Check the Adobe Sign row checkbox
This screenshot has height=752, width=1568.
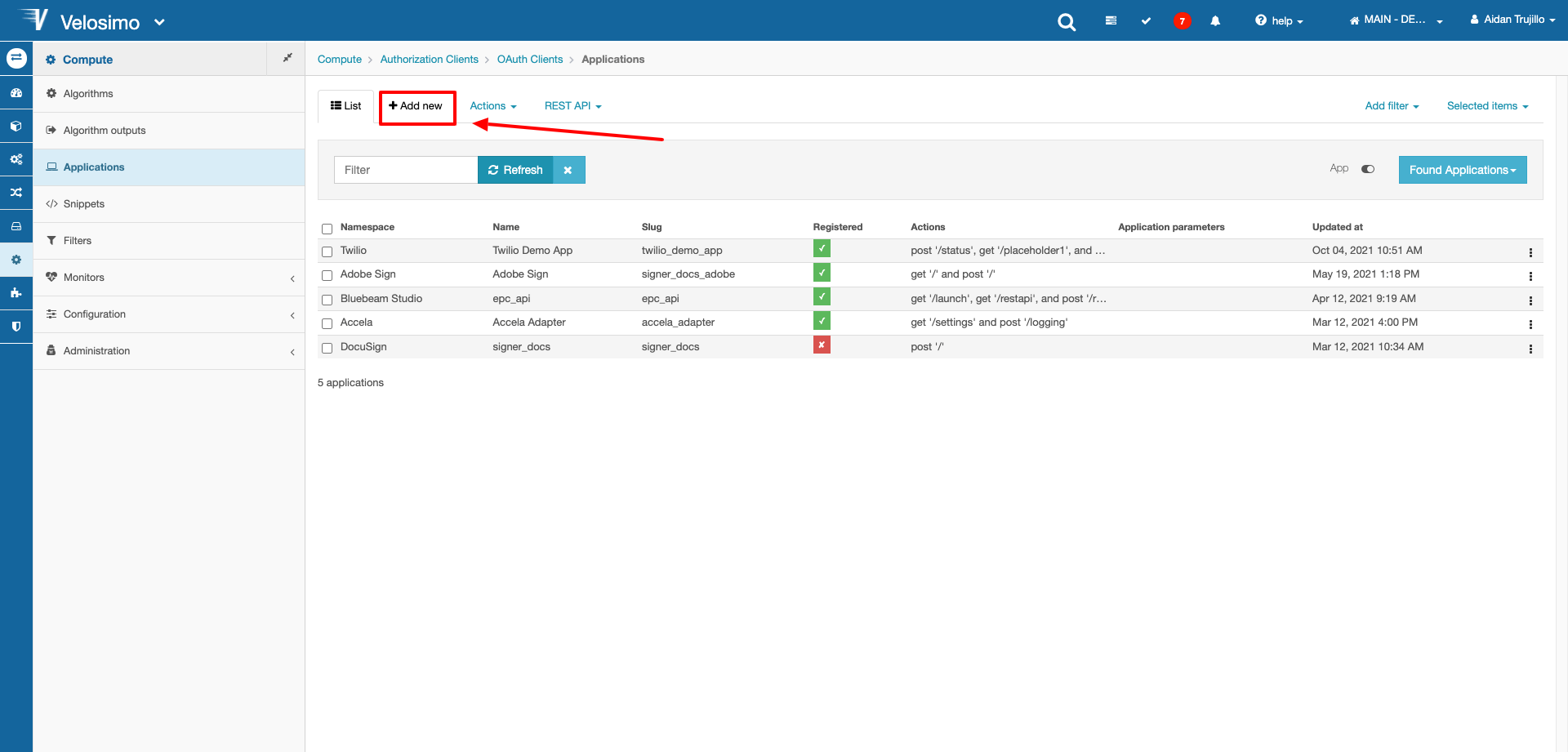pyautogui.click(x=327, y=275)
